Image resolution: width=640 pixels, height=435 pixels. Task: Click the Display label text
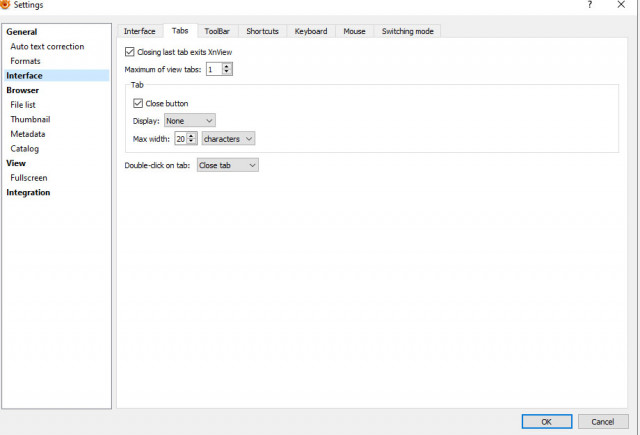[x=146, y=121]
